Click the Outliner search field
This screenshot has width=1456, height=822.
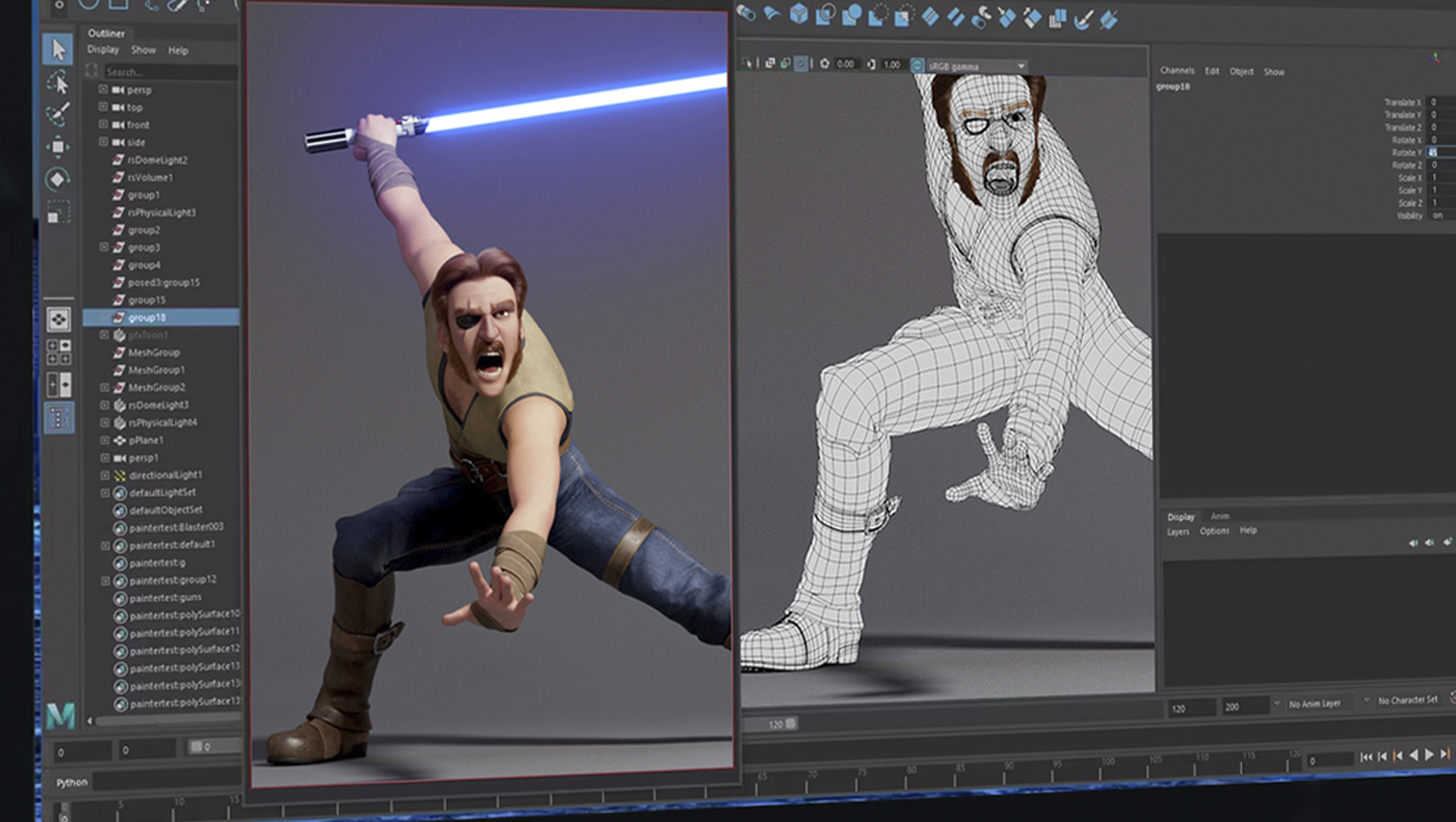tap(168, 71)
